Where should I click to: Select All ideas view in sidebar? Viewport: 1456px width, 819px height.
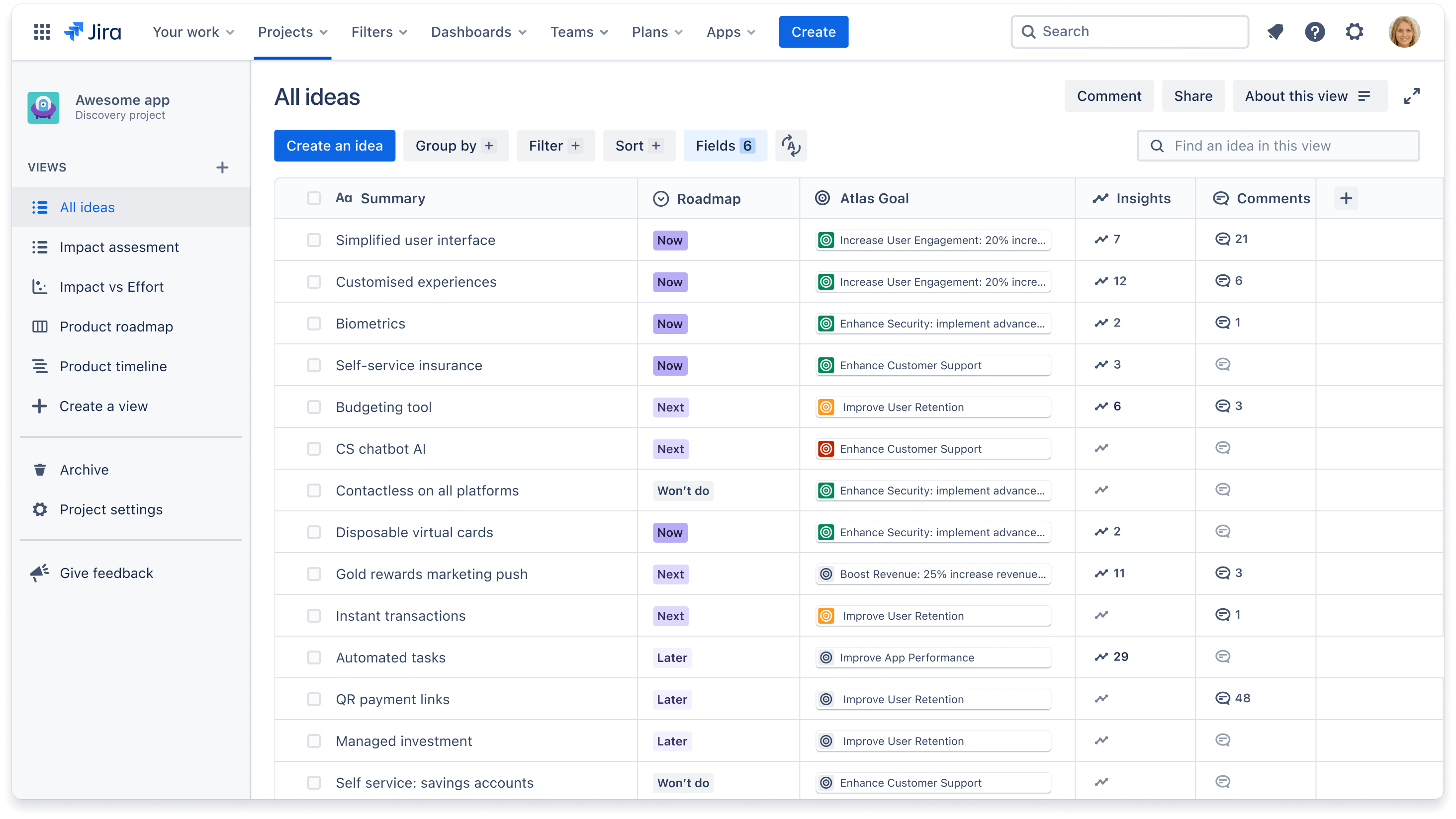87,207
